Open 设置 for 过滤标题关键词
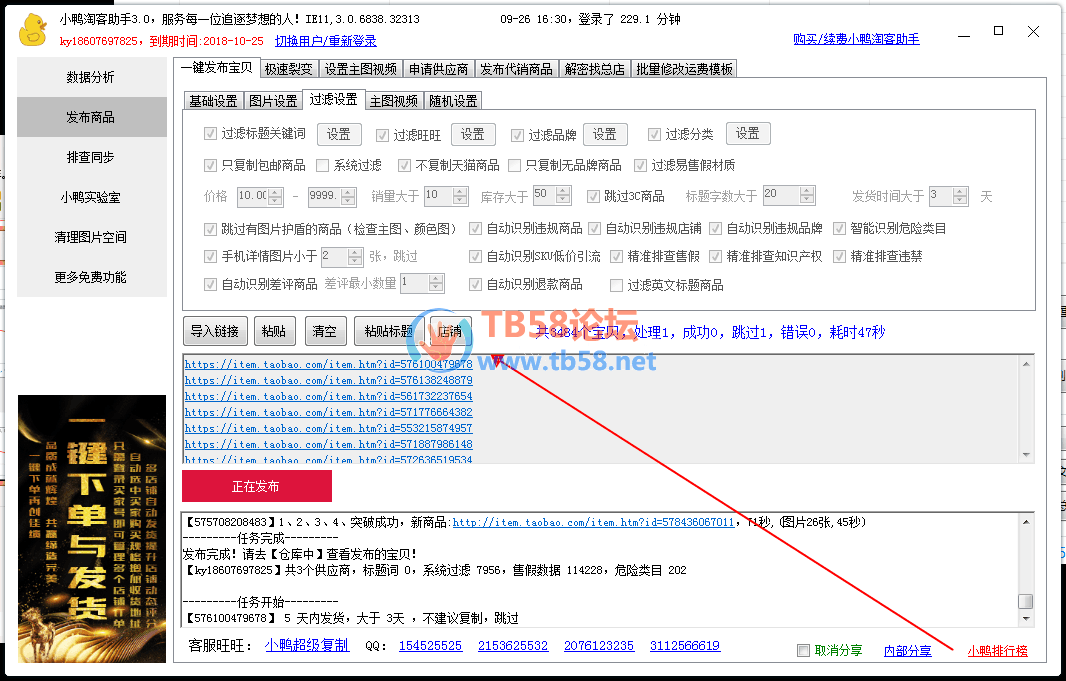This screenshot has width=1066, height=681. (x=339, y=134)
